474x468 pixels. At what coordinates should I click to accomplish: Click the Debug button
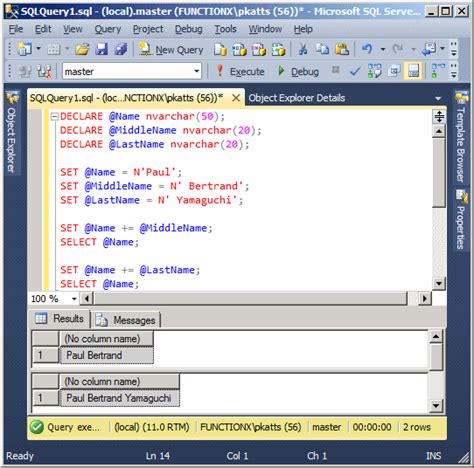[x=298, y=71]
